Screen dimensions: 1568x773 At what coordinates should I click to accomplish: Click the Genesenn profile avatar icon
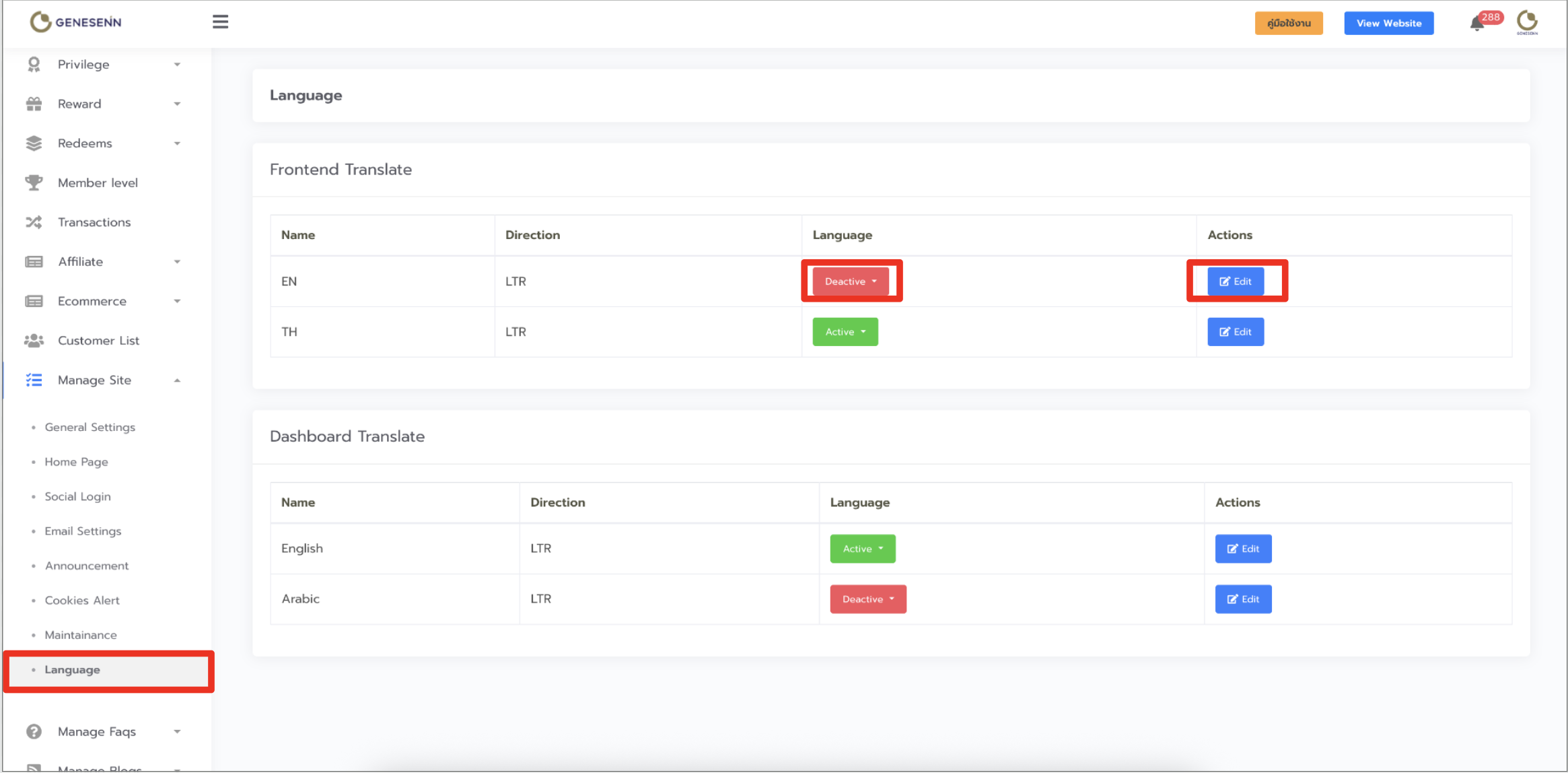(1527, 22)
